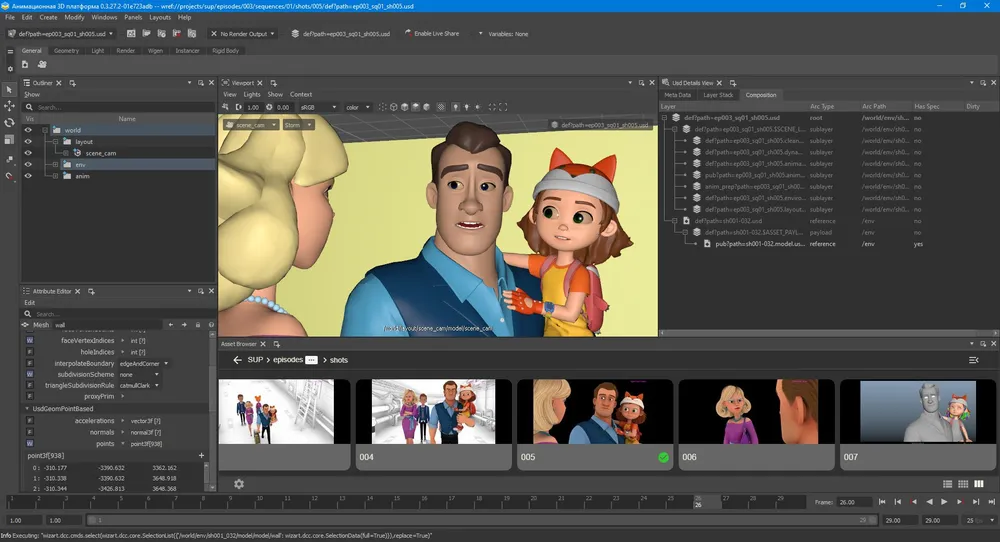The height and width of the screenshot is (542, 1000).
Task: Select the arrow selection tool in left toolbar
Action: (x=10, y=89)
